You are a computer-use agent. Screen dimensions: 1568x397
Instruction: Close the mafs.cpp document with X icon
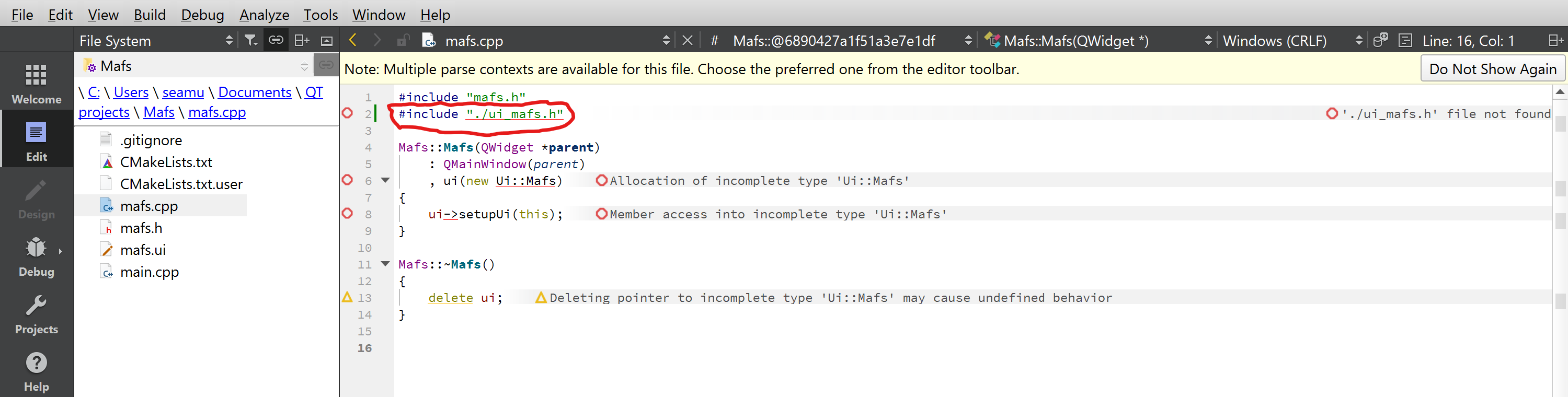tap(687, 40)
